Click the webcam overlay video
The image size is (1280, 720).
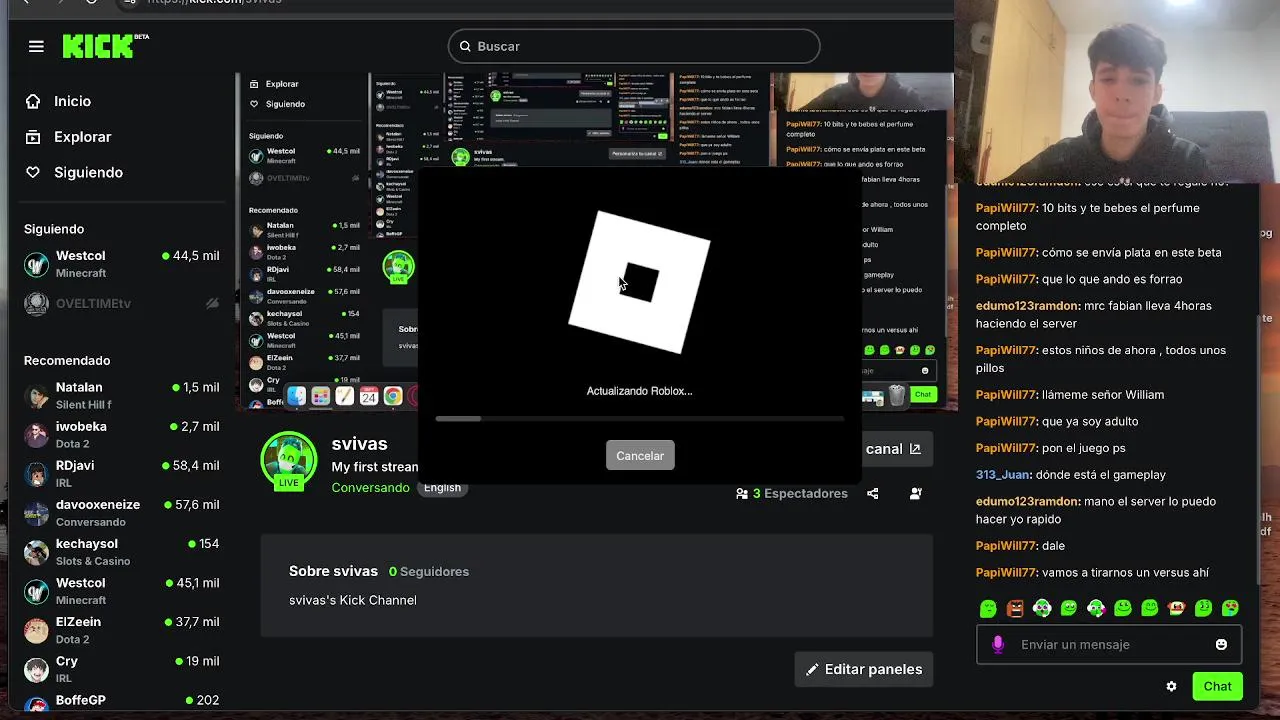tap(1117, 92)
